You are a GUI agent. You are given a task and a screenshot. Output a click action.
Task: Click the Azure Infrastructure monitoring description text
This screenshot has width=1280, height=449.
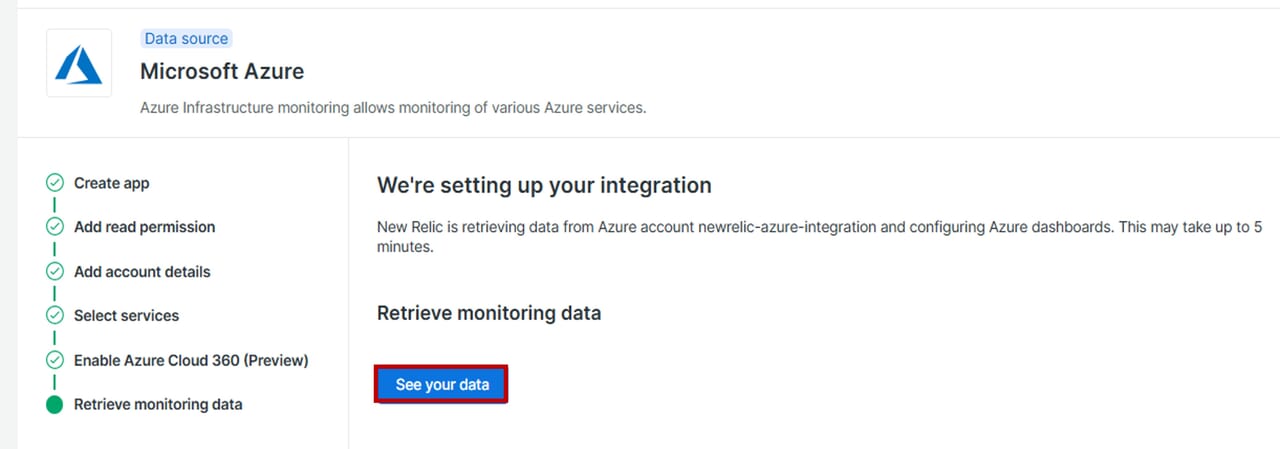click(x=393, y=107)
